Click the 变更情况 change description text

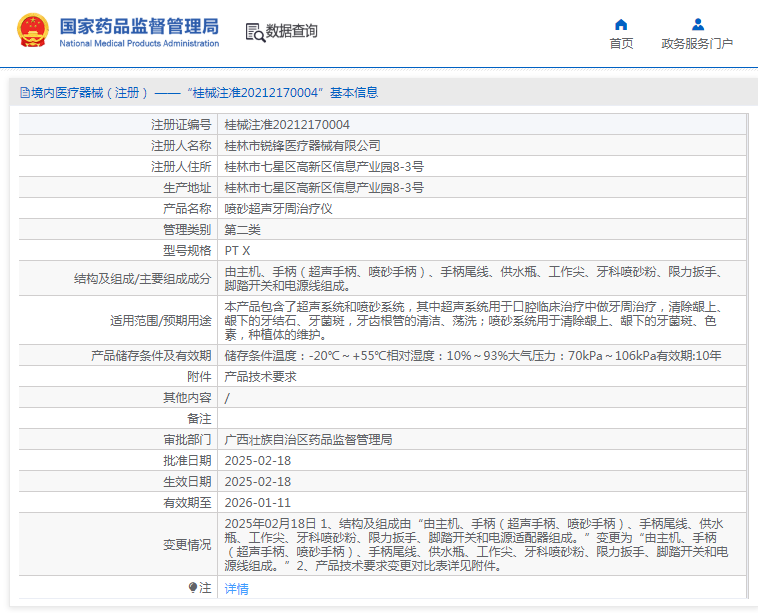476,545
